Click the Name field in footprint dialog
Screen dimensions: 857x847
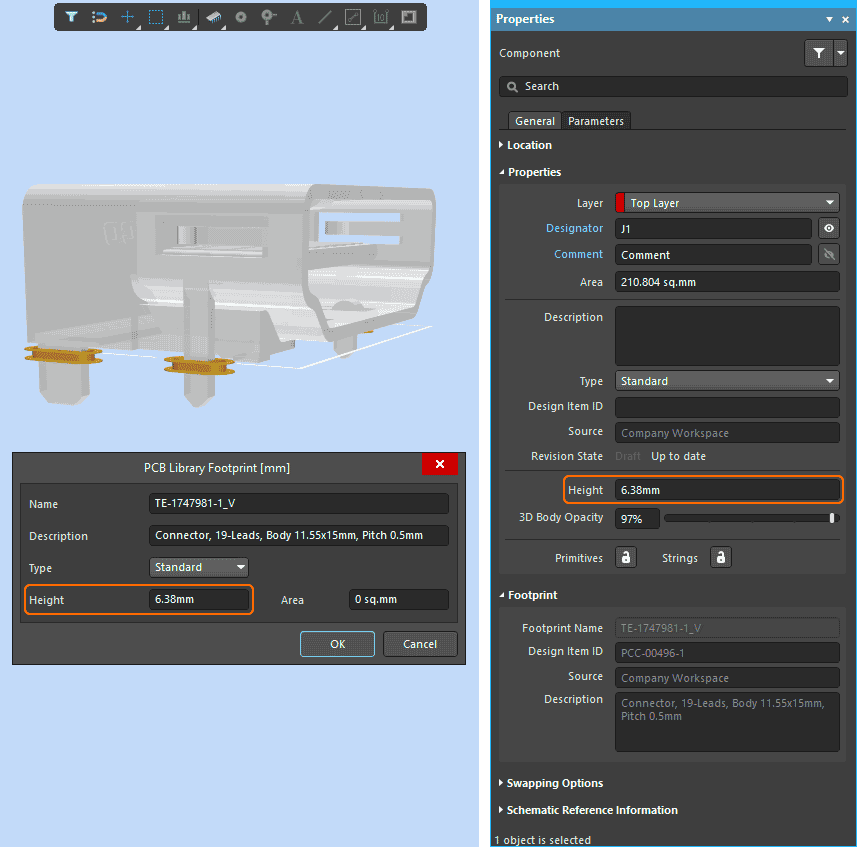tap(298, 503)
